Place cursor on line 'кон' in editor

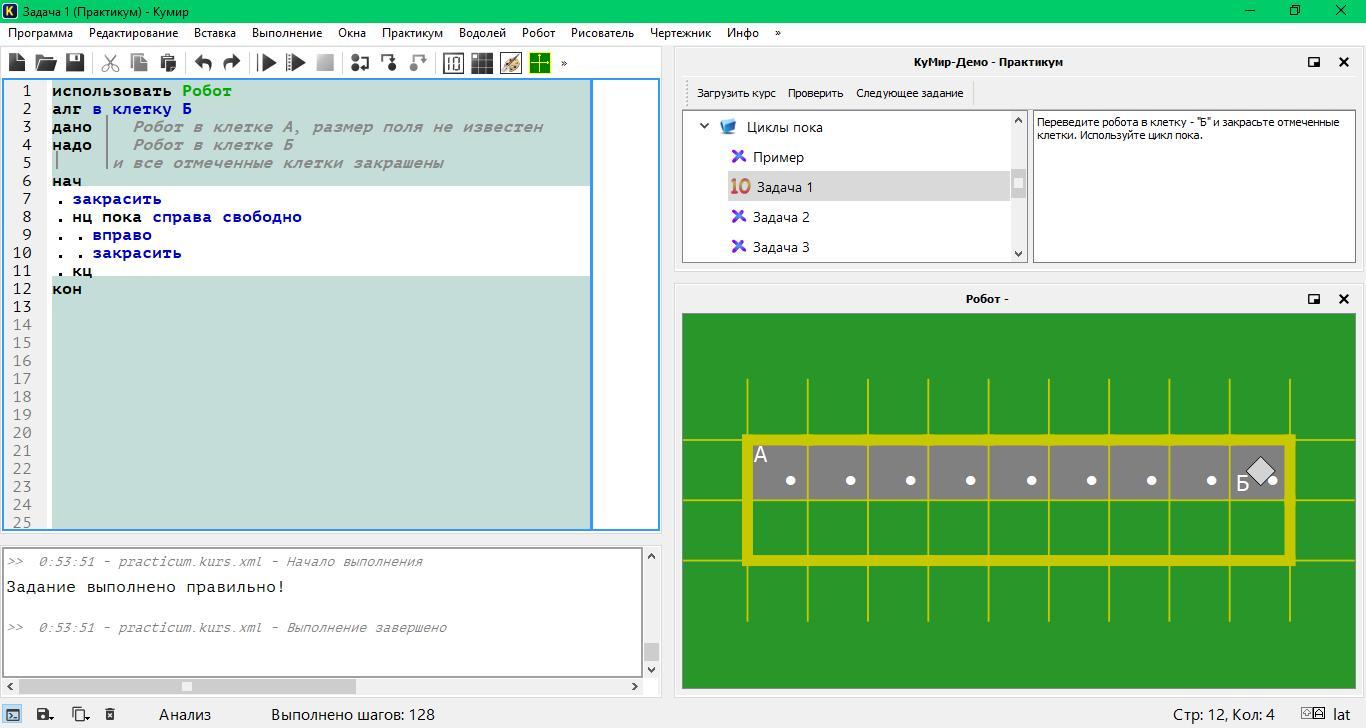pyautogui.click(x=67, y=289)
